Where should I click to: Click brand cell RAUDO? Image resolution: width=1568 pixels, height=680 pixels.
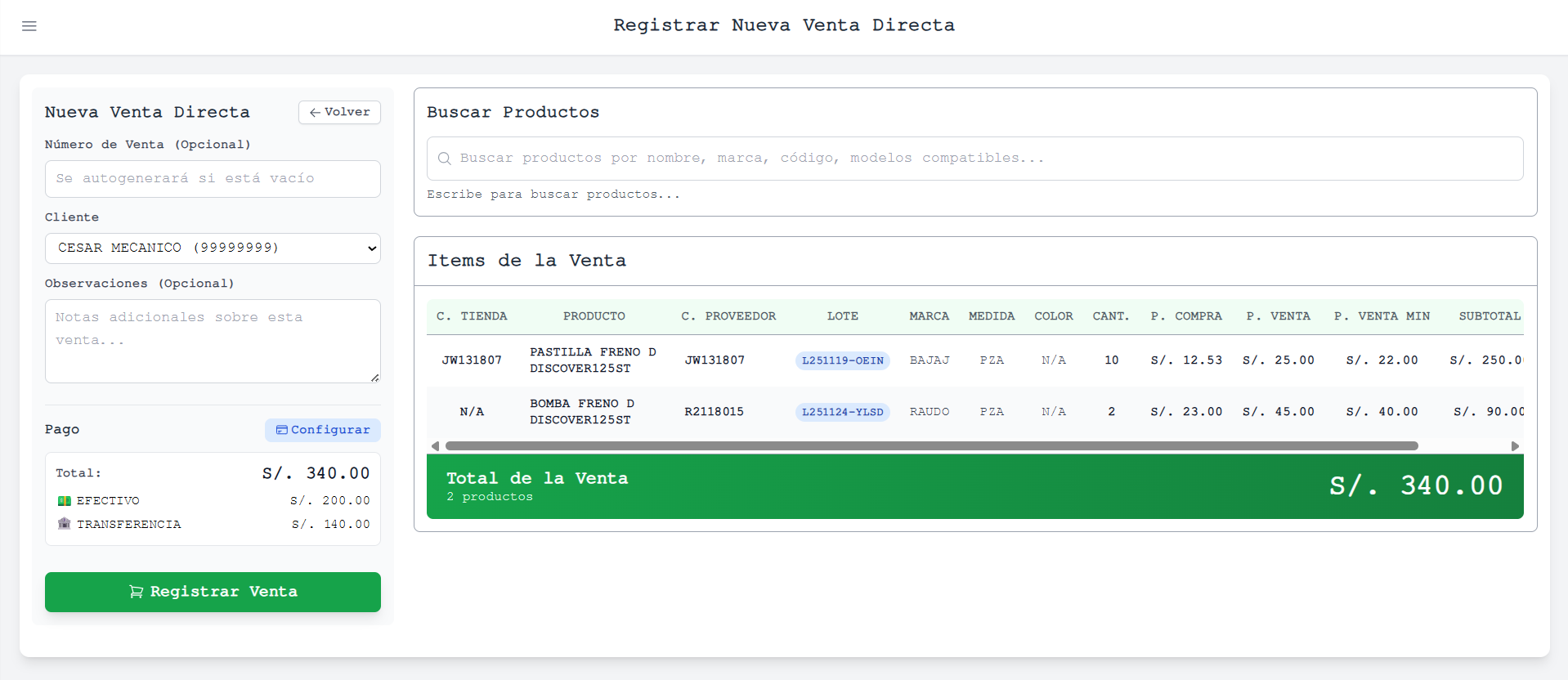[x=930, y=412]
